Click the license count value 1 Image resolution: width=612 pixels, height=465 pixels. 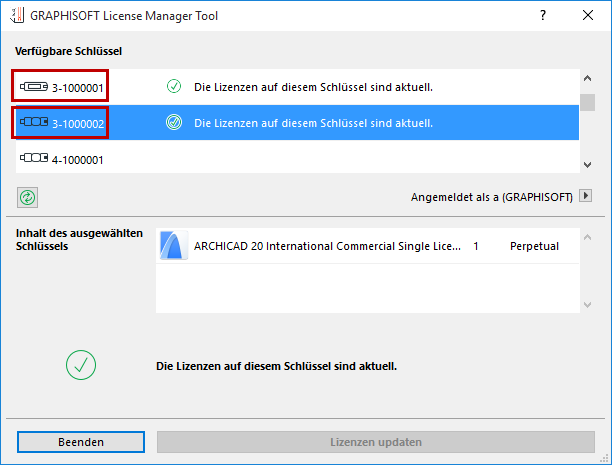(476, 246)
